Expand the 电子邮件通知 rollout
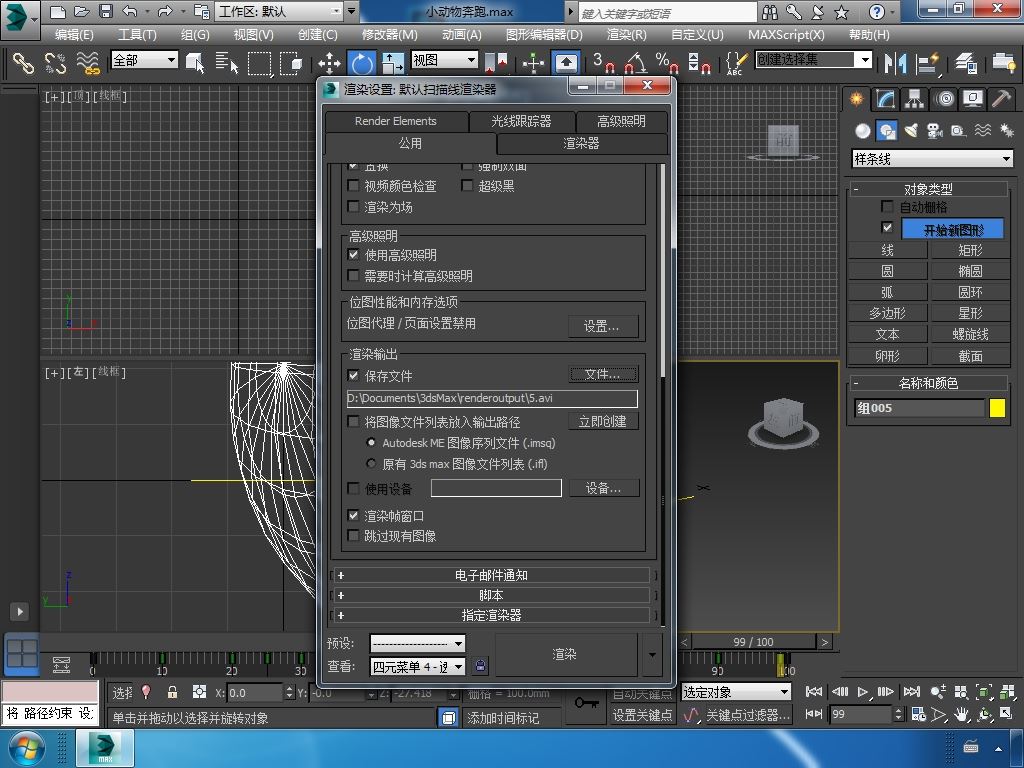Viewport: 1024px width, 768px height. pos(491,575)
